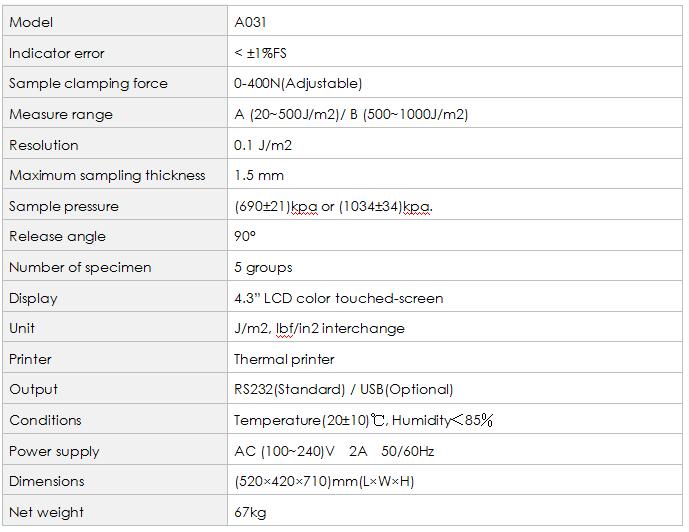Click the Indicator error label
The image size is (689, 532).
click(57, 53)
